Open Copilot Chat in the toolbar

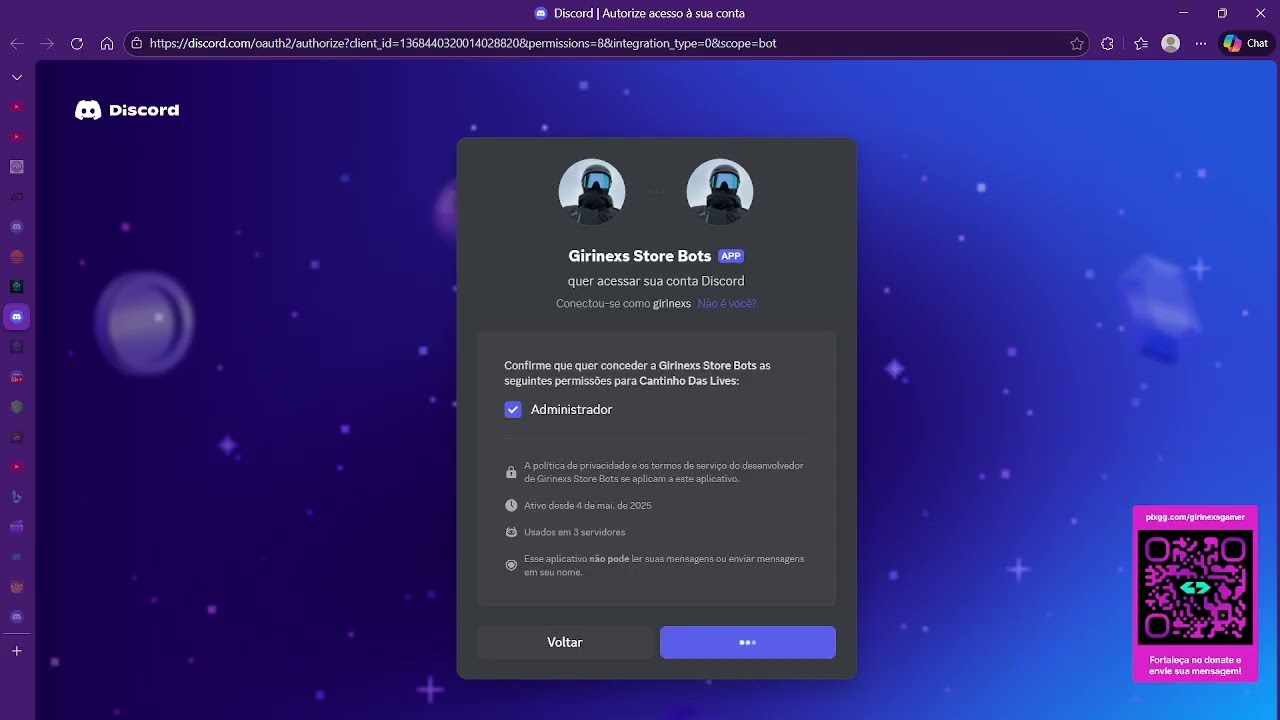1246,44
